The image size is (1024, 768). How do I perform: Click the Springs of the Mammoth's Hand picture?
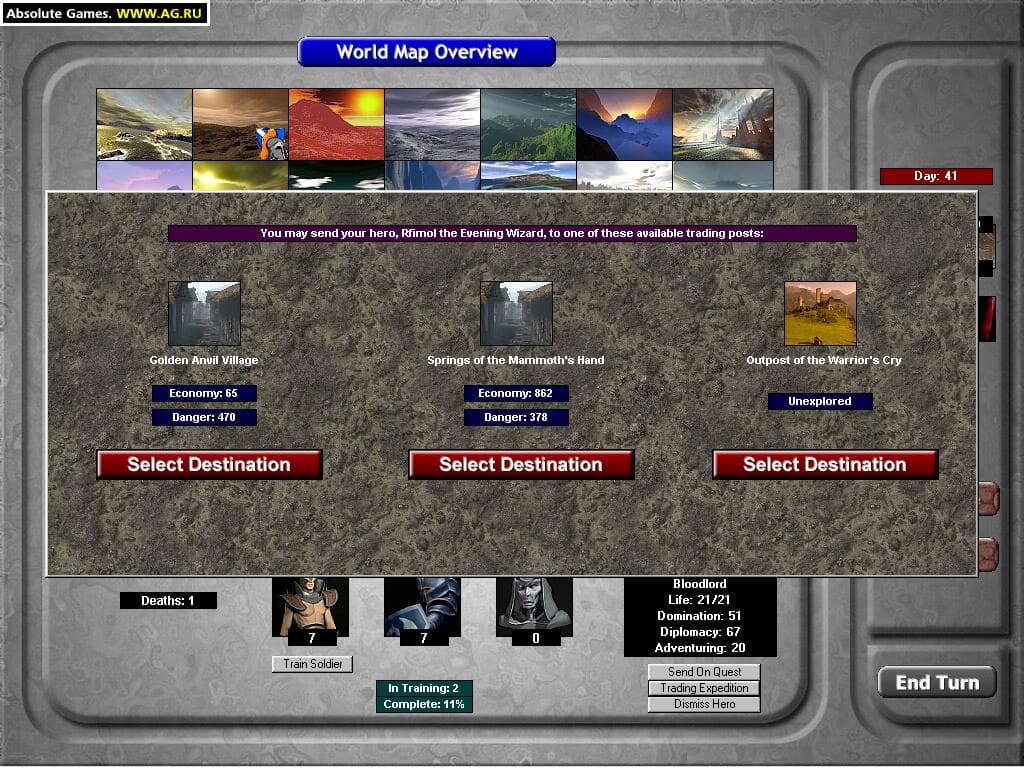point(516,313)
